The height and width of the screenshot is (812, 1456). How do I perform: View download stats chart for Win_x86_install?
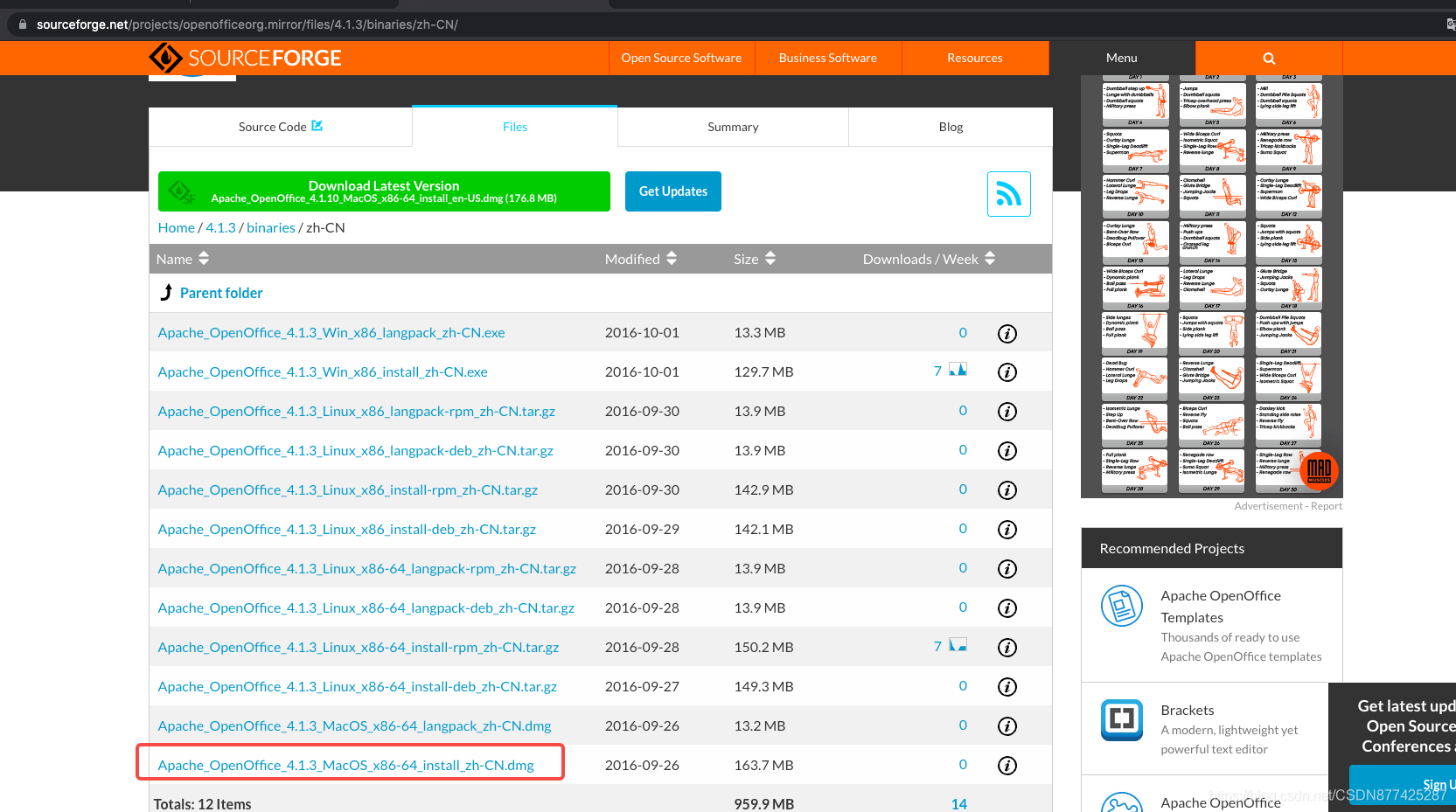tap(958, 370)
